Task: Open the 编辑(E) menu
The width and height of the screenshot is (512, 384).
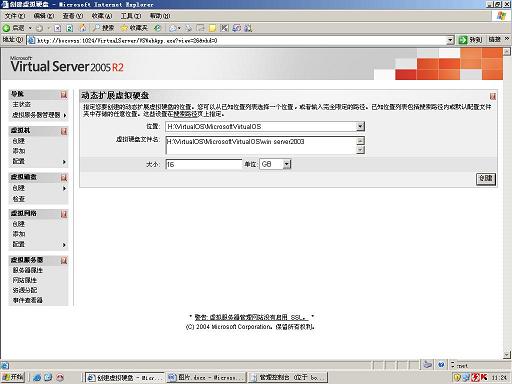Action: point(44,16)
